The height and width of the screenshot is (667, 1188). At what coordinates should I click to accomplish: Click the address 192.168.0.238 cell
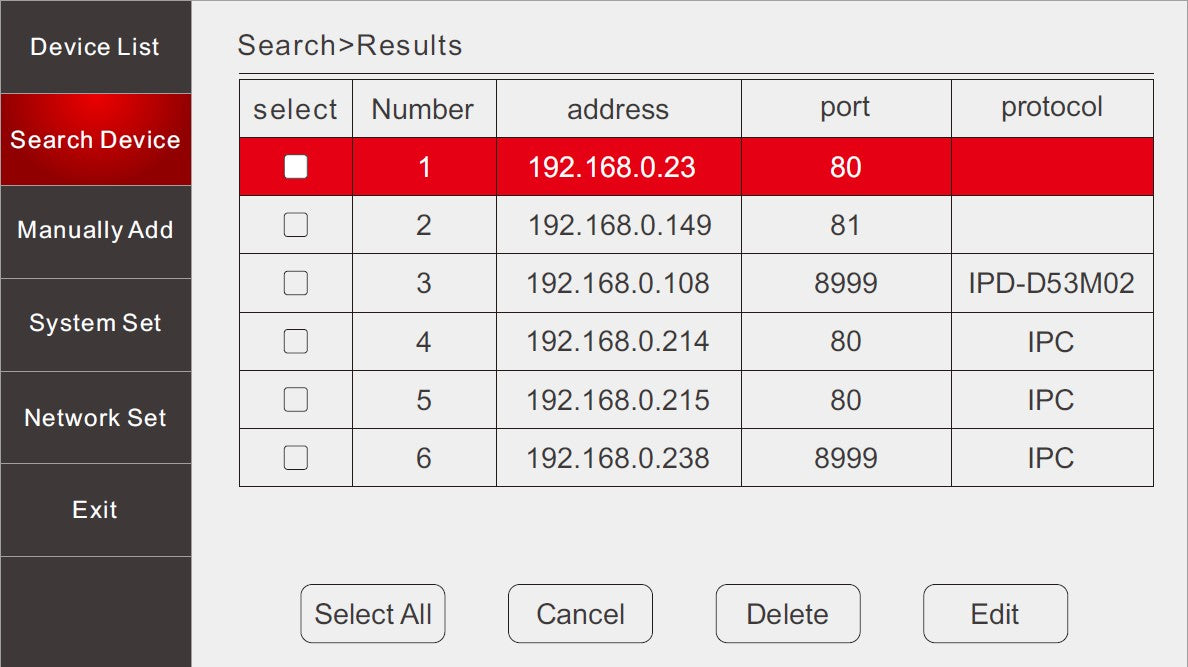pyautogui.click(x=618, y=458)
